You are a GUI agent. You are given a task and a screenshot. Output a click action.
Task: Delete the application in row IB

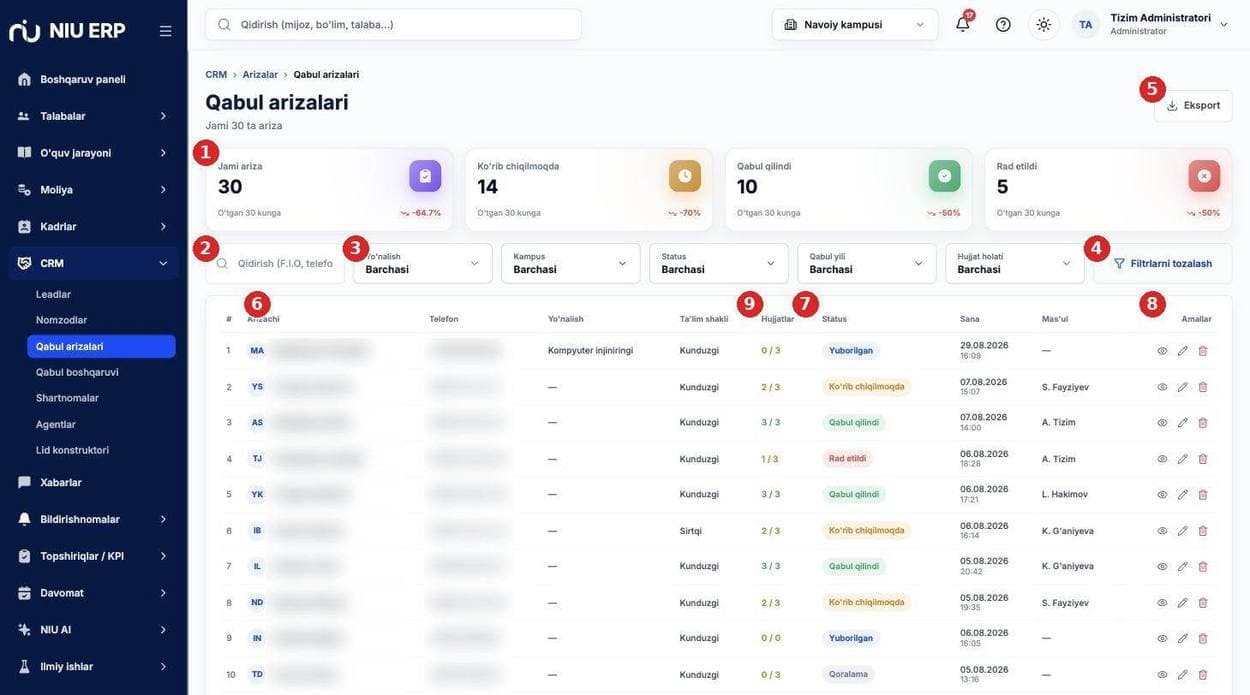pyautogui.click(x=1203, y=531)
